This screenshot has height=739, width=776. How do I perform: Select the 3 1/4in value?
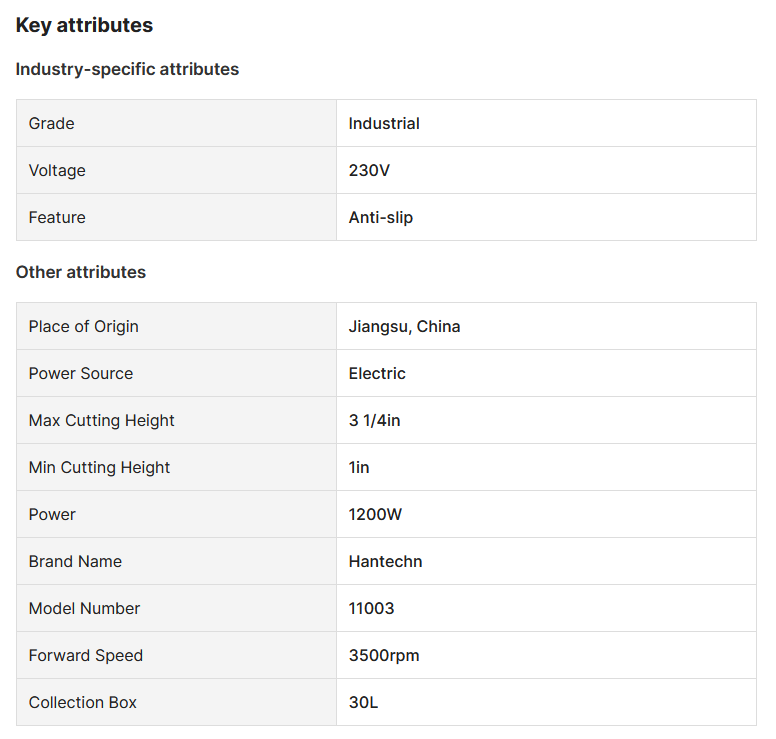[x=374, y=421]
